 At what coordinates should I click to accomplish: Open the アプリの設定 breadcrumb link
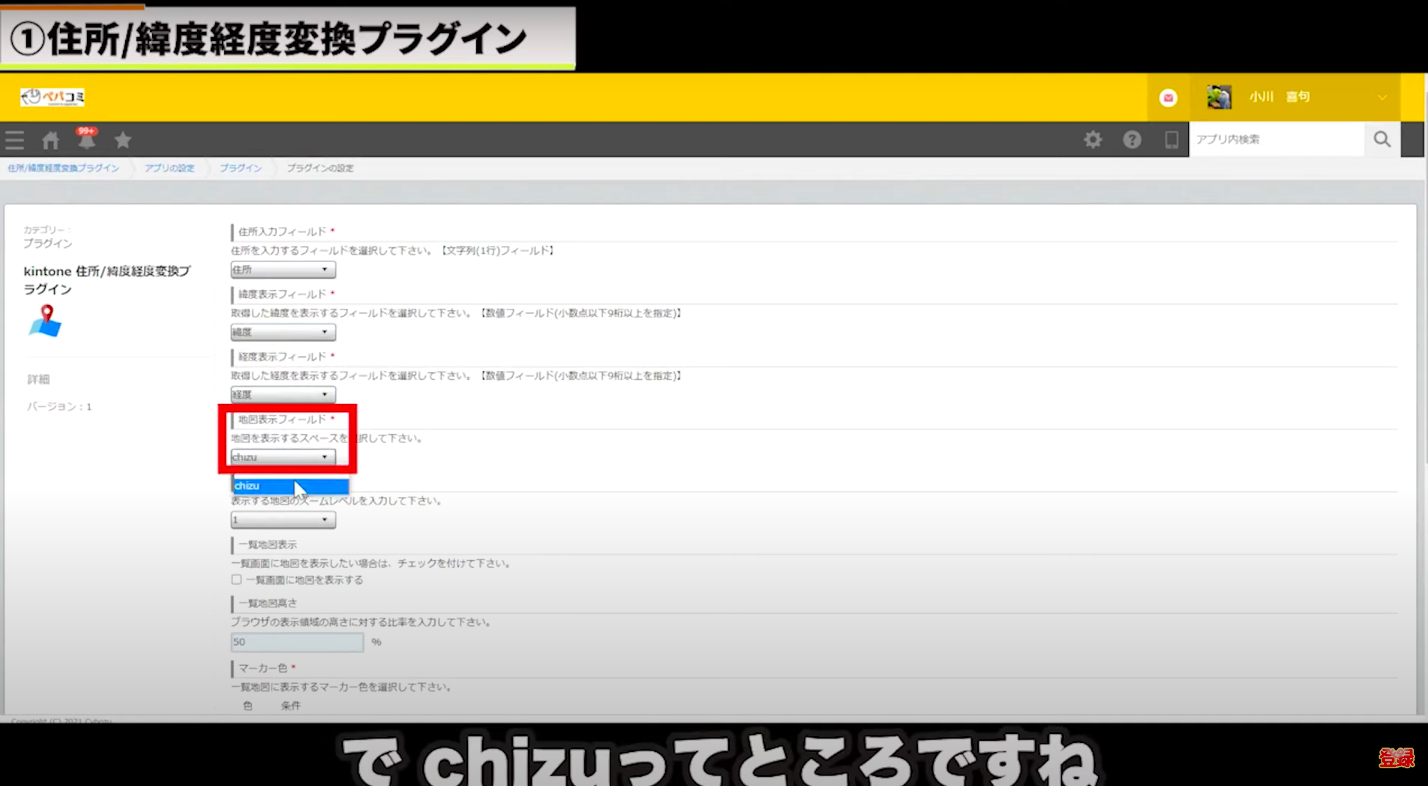(169, 168)
